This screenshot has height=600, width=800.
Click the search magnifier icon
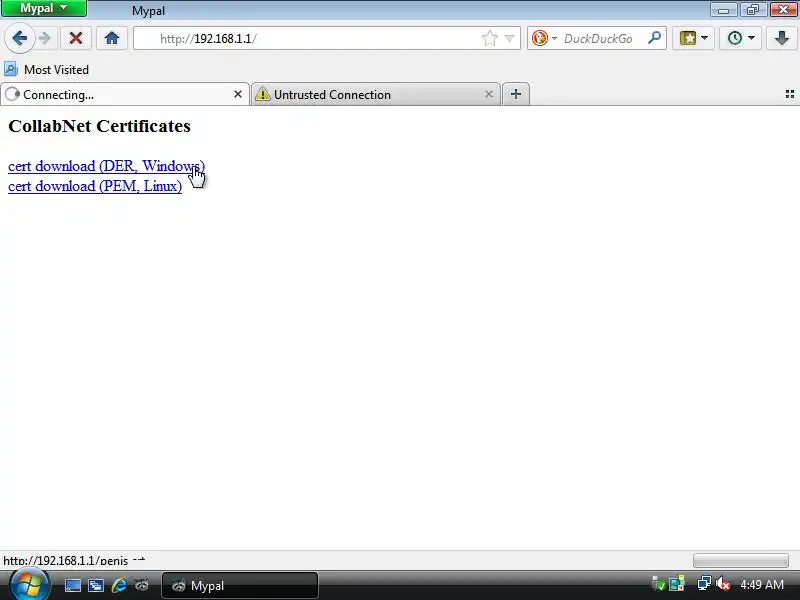654,38
